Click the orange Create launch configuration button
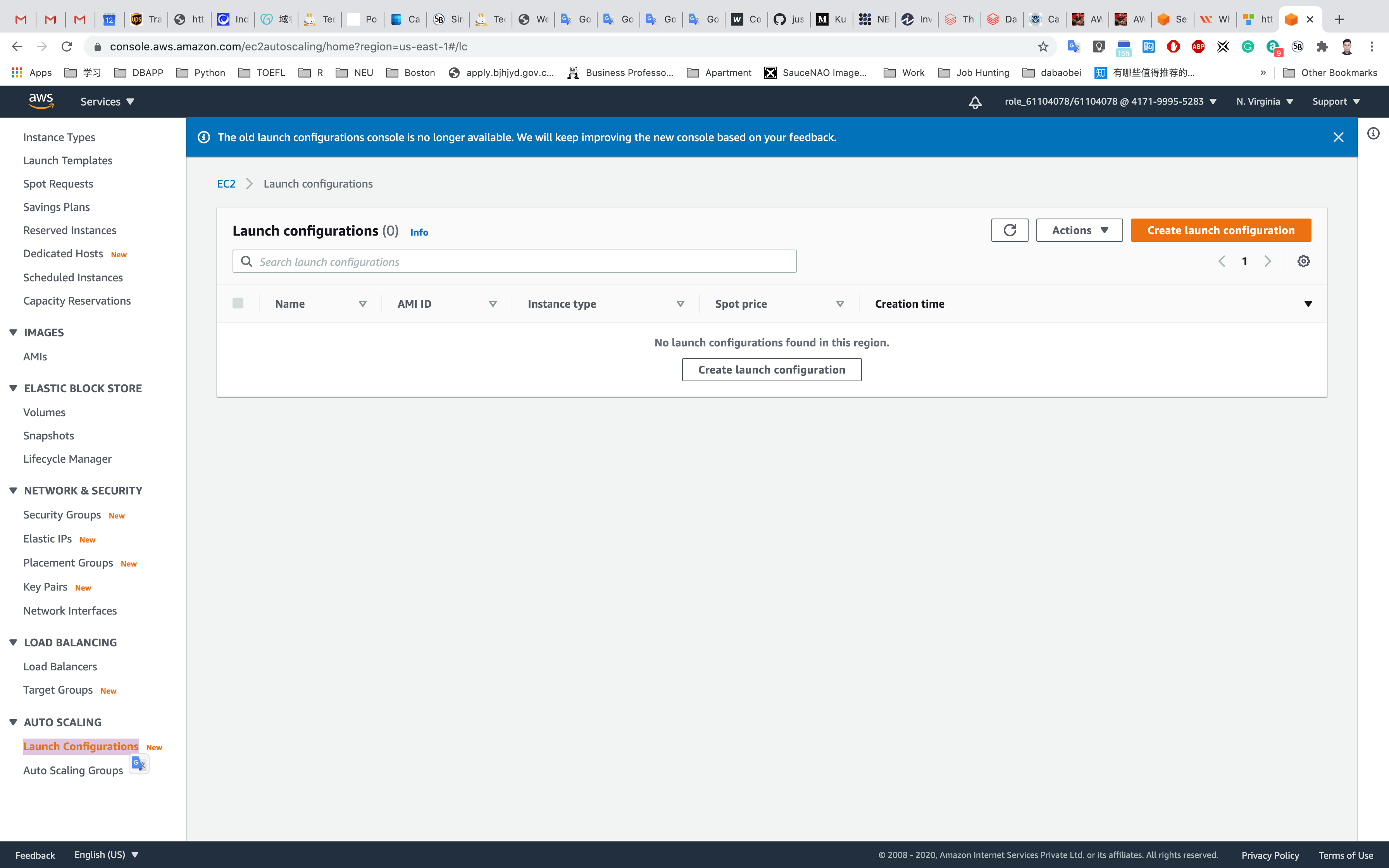This screenshot has height=868, width=1389. click(x=1220, y=230)
